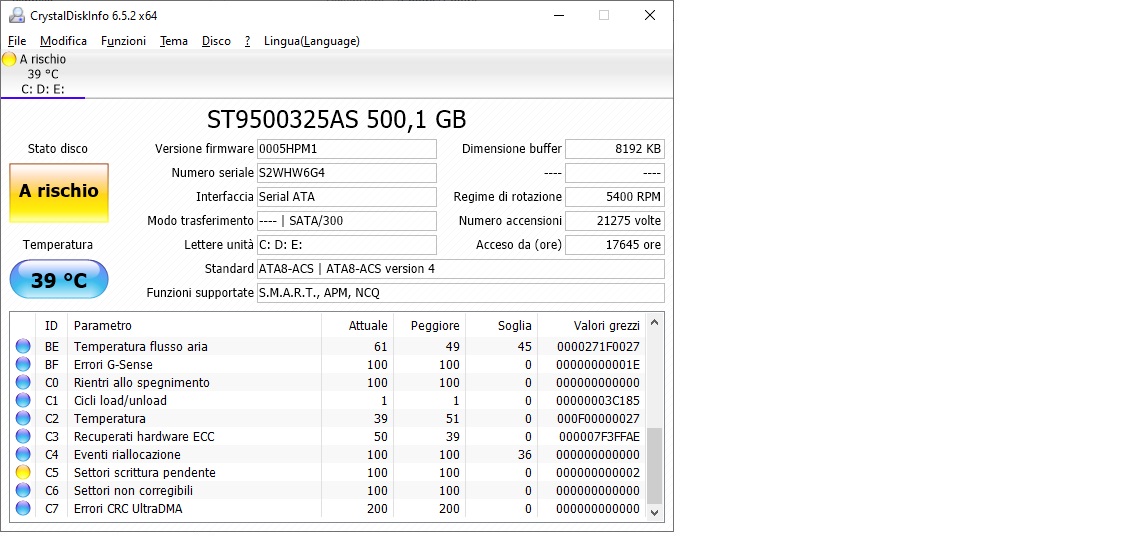
Task: Click raw value 0000271F0027
Action: (599, 346)
